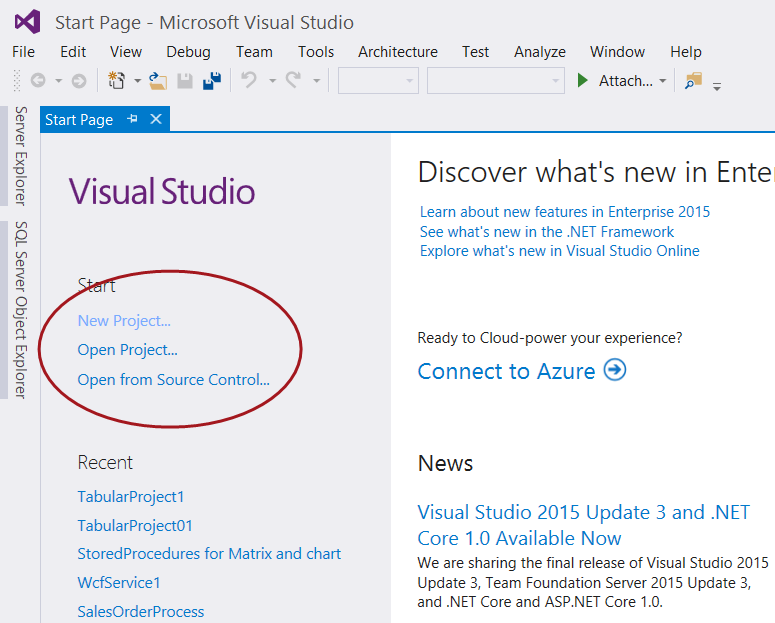Screen dimensions: 775x623
Task: Click the Undo arrow icon
Action: click(x=249, y=79)
